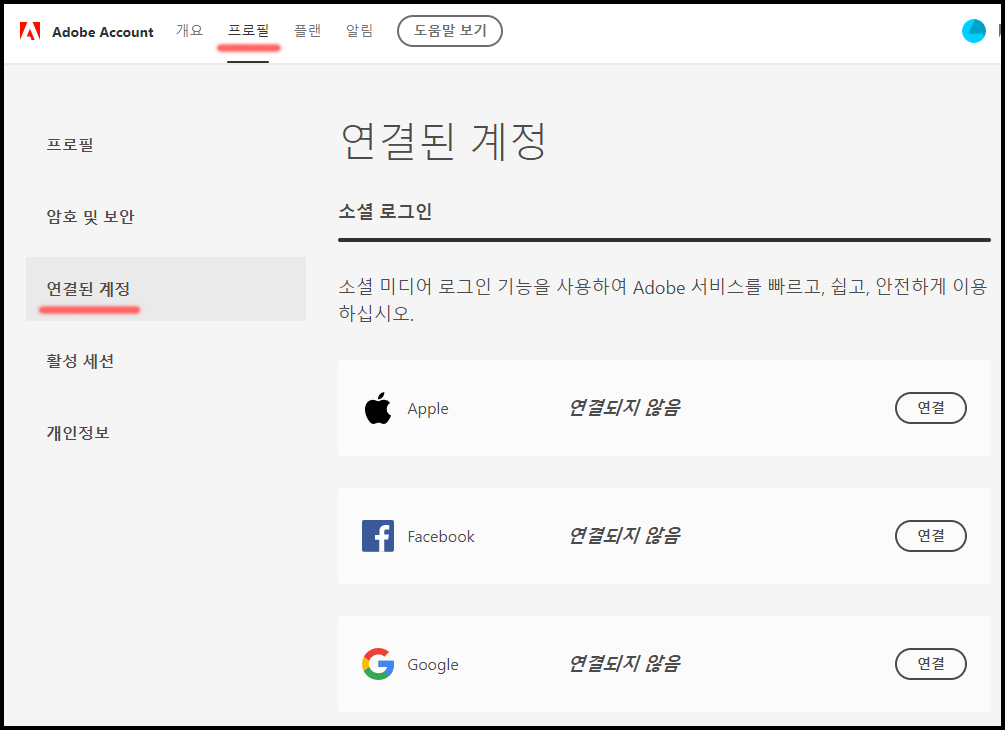The image size is (1005, 730).
Task: Click the Google logo icon
Action: click(378, 664)
